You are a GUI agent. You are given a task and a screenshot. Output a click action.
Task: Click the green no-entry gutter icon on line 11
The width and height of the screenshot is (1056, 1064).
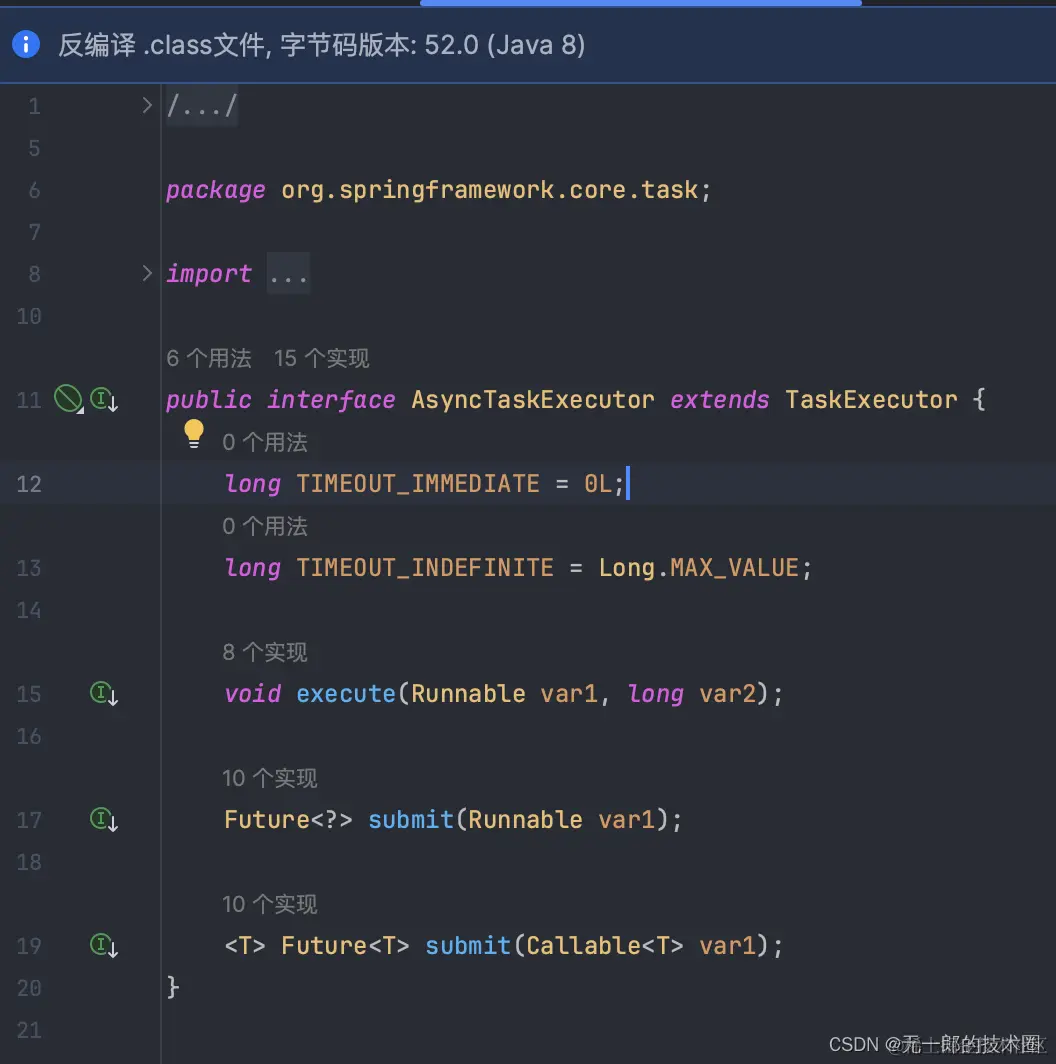(x=68, y=399)
